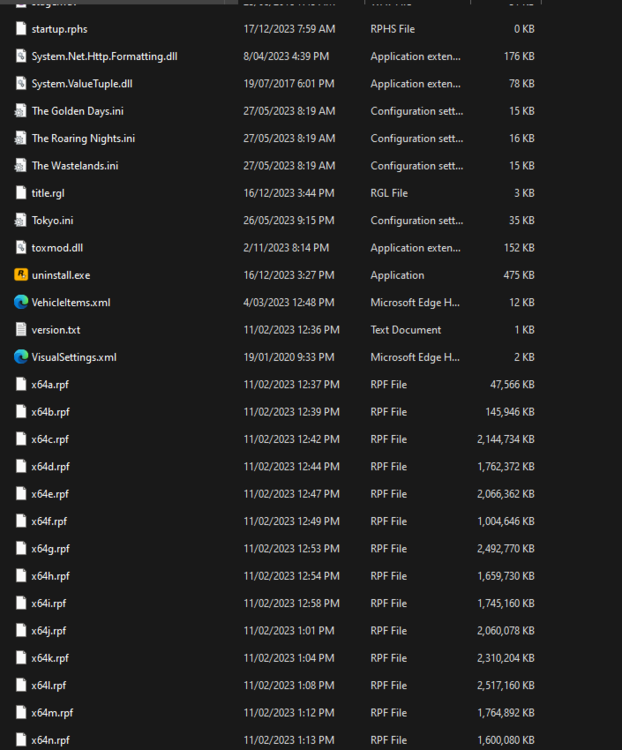This screenshot has width=622, height=750.
Task: Select the VehicleItems.xml file name
Action: [71, 302]
